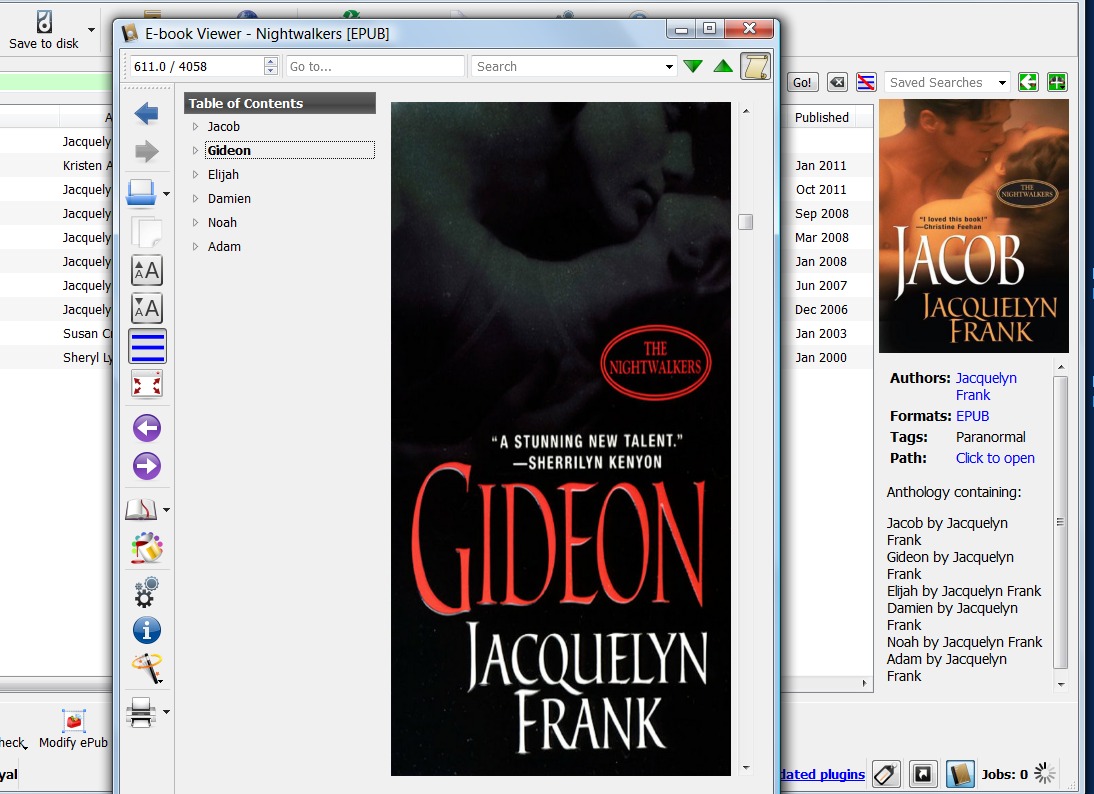This screenshot has width=1094, height=794.
Task: Toggle search highlight flag icon in calibre
Action: coord(866,82)
